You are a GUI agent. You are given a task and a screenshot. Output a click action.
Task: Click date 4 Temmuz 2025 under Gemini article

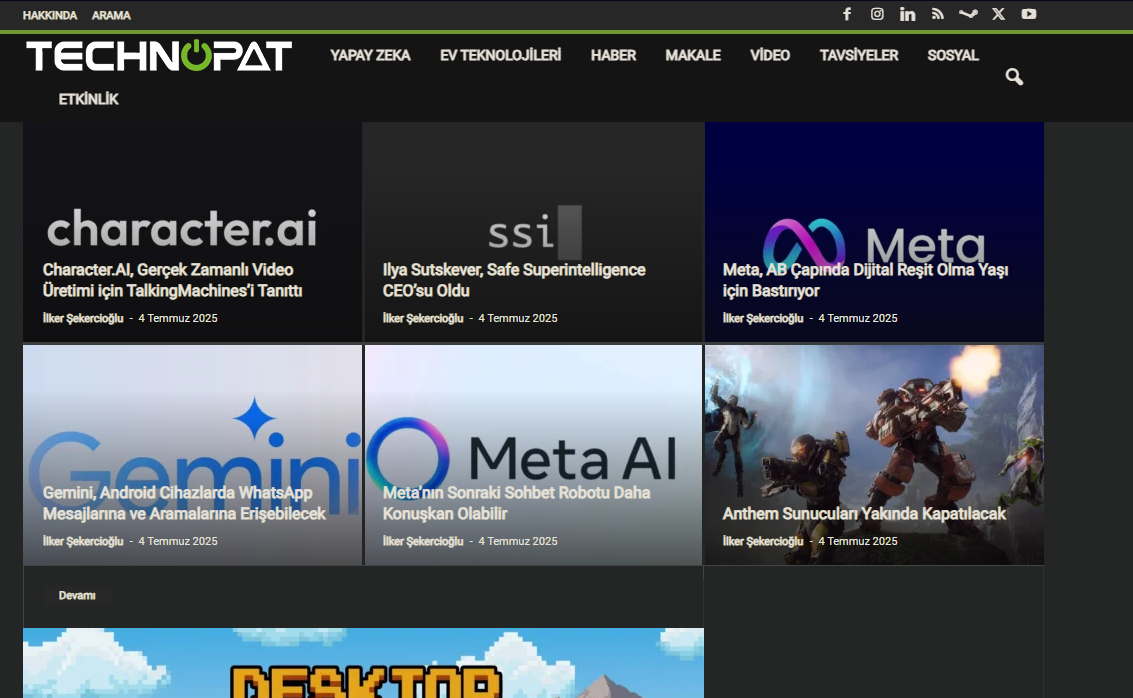[x=178, y=541]
